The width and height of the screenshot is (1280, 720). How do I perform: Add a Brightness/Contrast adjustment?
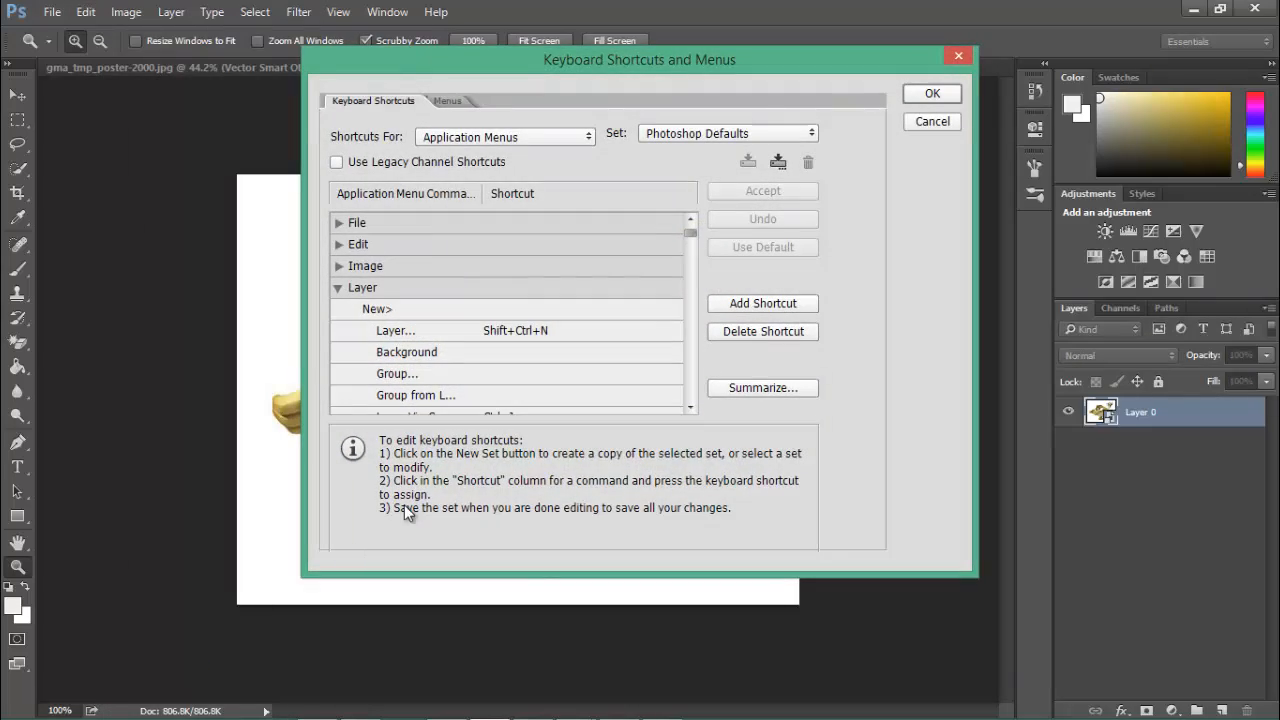(1105, 231)
